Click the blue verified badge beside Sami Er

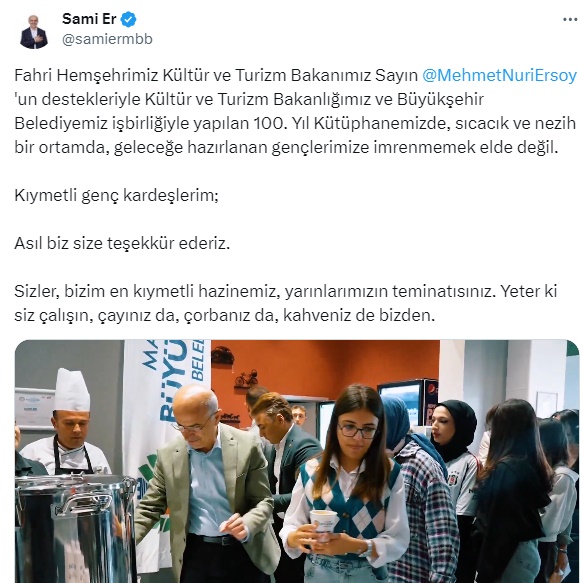pyautogui.click(x=128, y=19)
